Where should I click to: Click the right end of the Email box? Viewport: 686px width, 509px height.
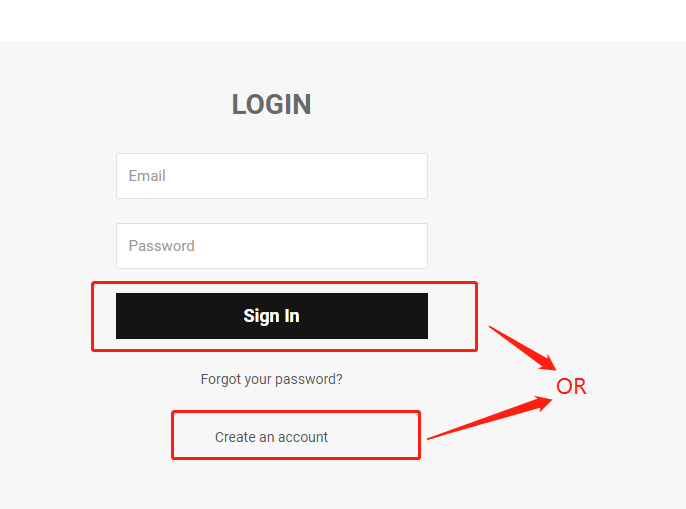418,176
